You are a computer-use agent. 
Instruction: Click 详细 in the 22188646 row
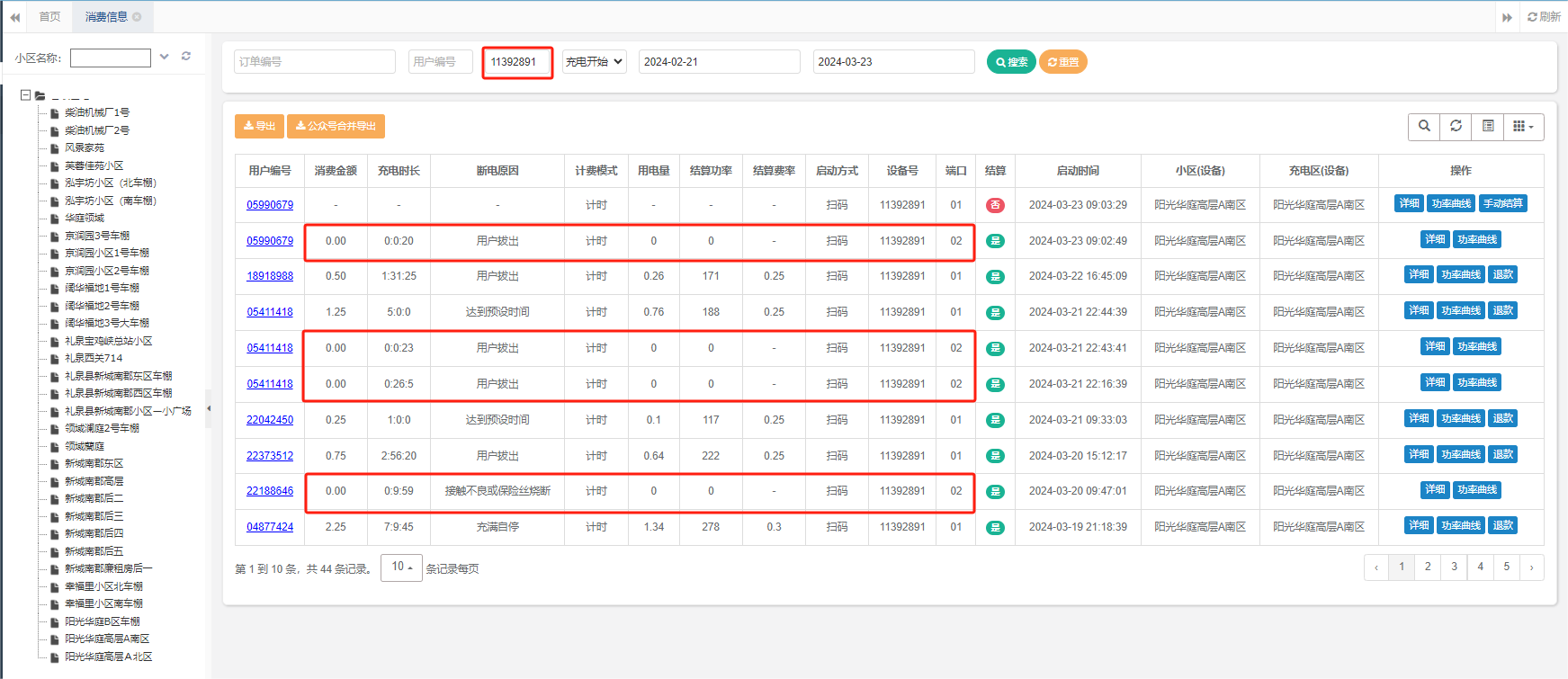coord(1435,490)
